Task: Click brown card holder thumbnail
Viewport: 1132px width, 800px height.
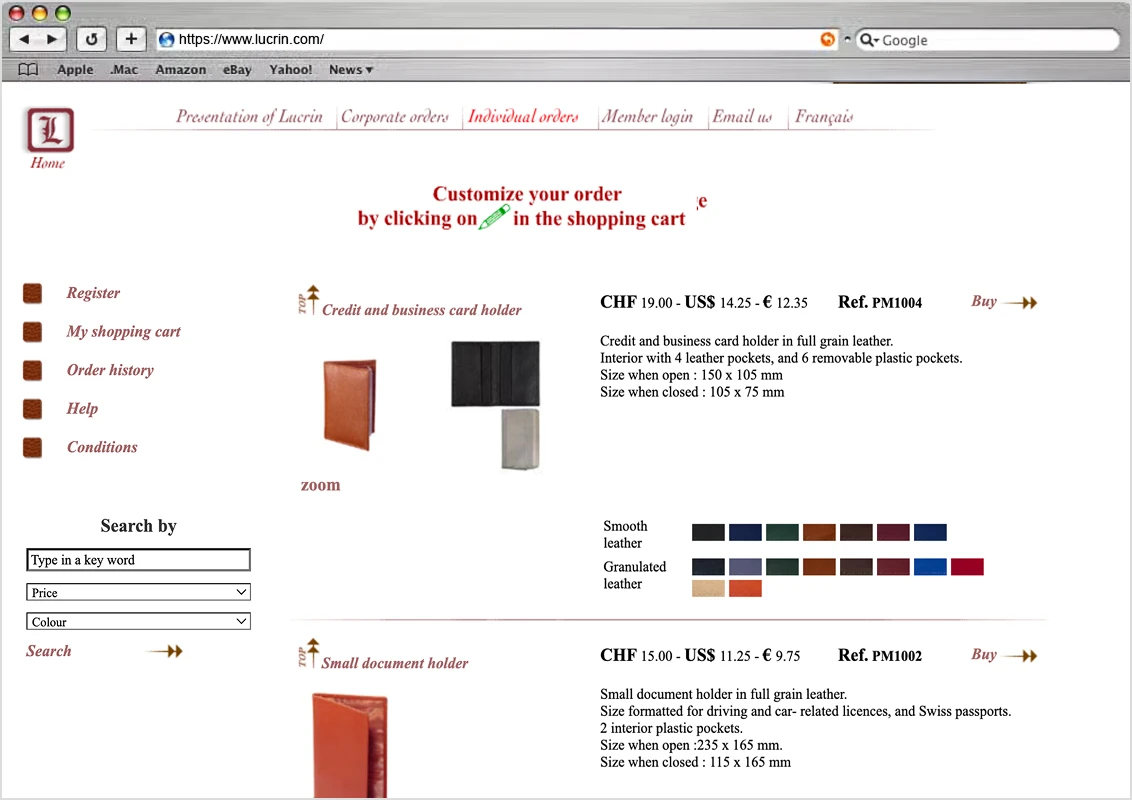Action: pyautogui.click(x=349, y=405)
